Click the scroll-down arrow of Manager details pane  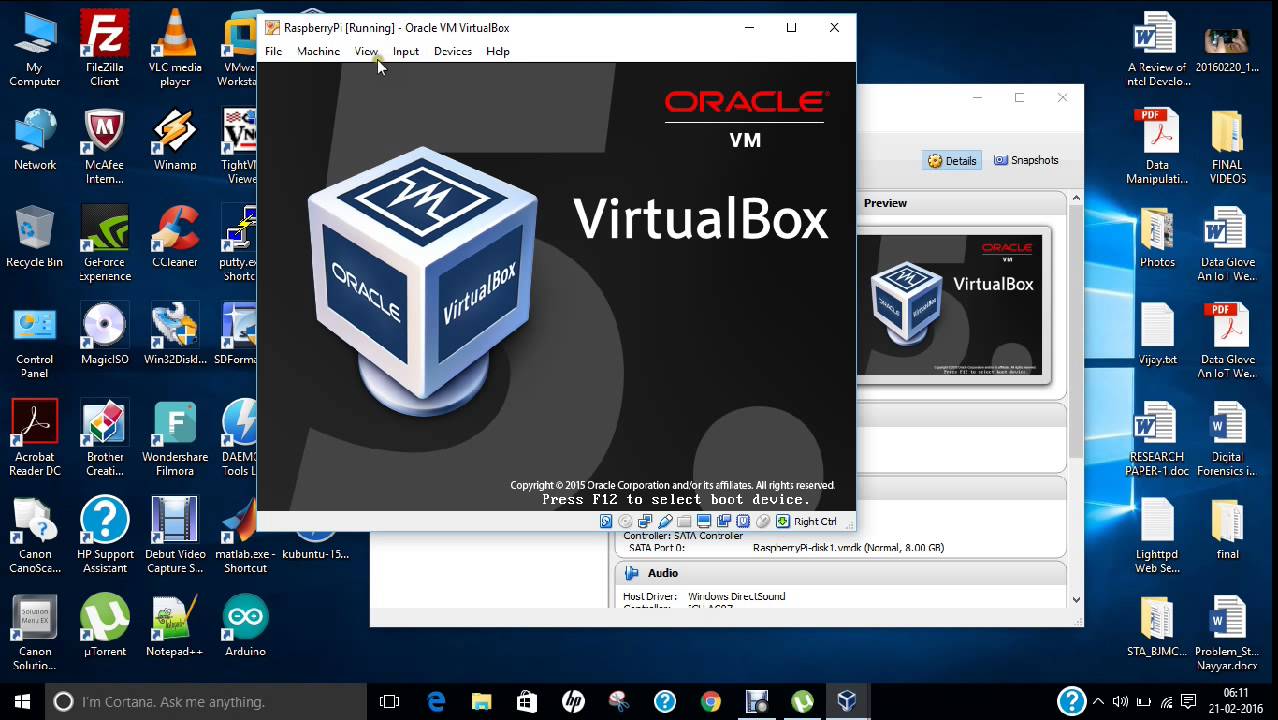(x=1076, y=600)
